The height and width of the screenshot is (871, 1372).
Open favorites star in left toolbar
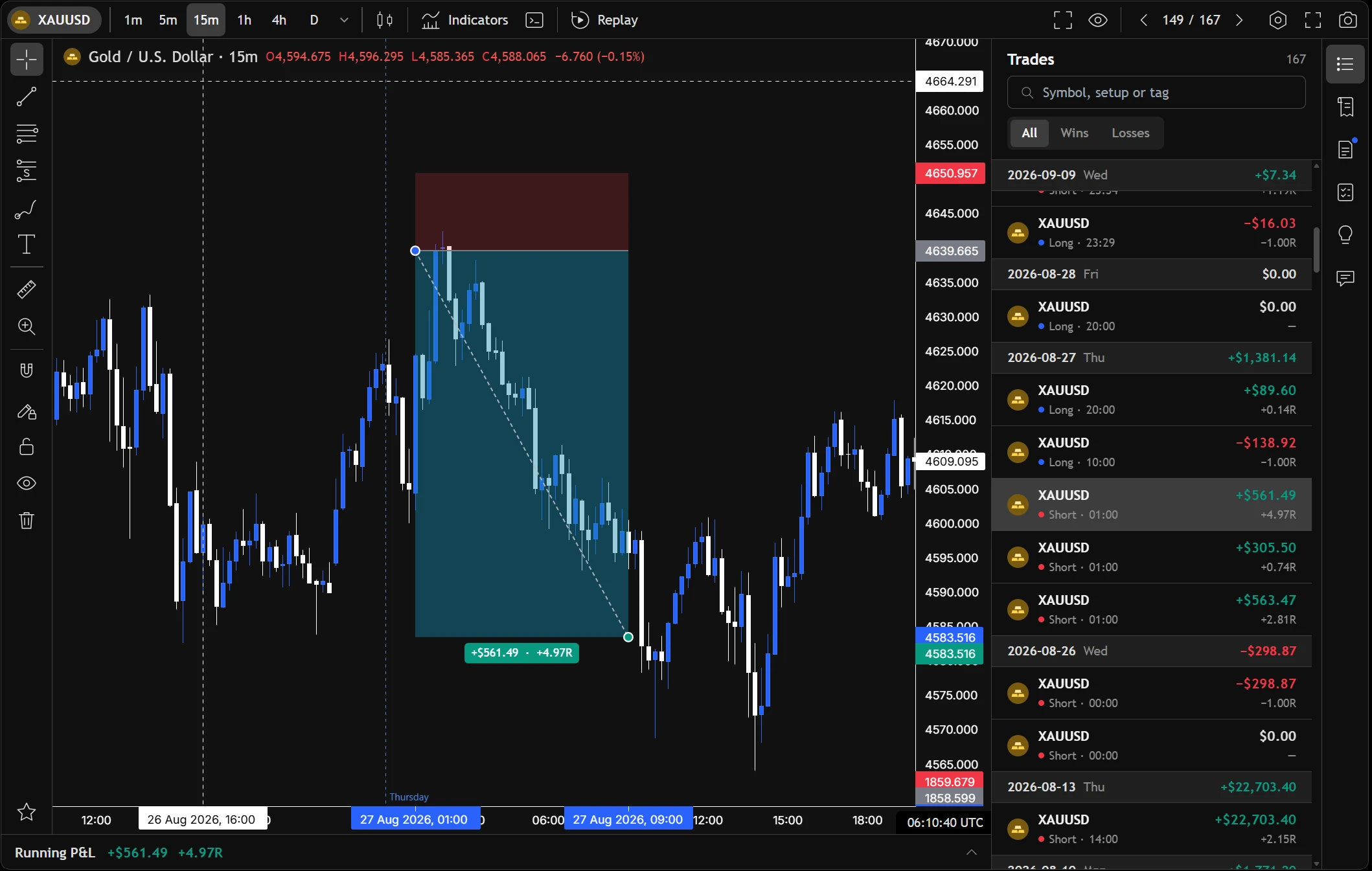(x=27, y=812)
